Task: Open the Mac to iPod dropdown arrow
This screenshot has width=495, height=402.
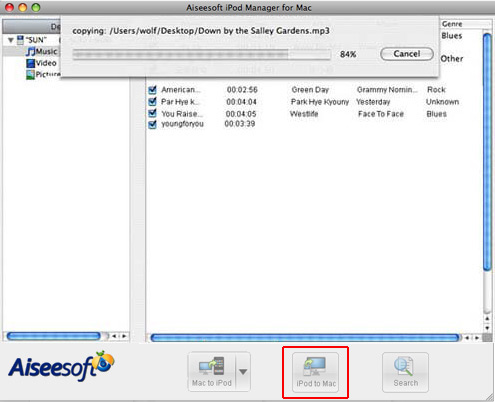Action: [x=243, y=371]
